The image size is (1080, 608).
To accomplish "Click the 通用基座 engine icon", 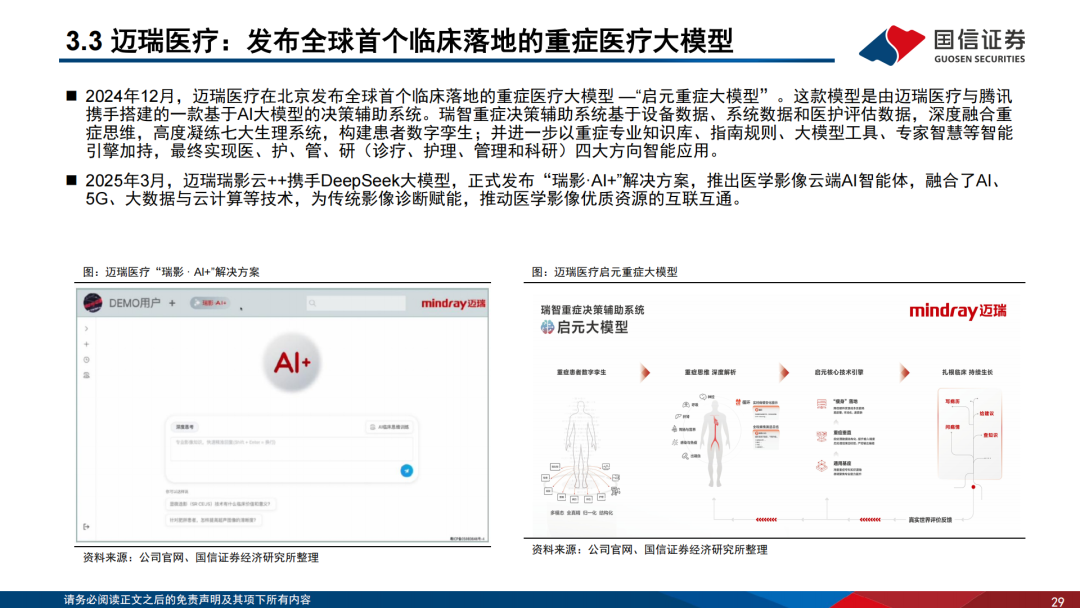I will click(x=821, y=466).
